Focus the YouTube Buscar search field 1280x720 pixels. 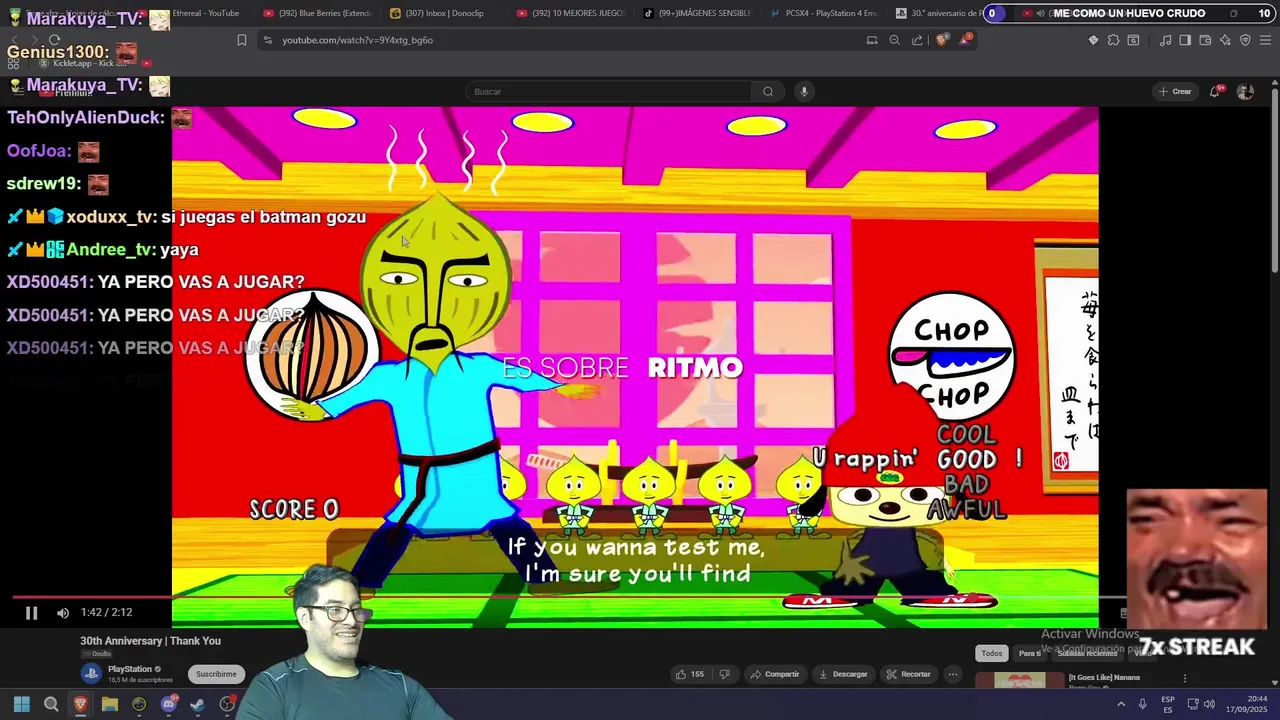(610, 92)
